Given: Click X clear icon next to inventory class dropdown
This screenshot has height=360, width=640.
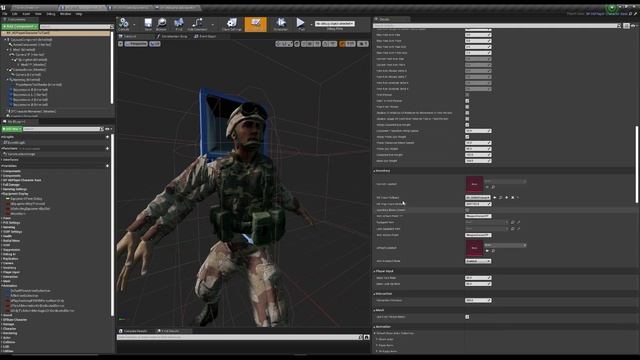Looking at the screenshot, I should coord(513,198).
